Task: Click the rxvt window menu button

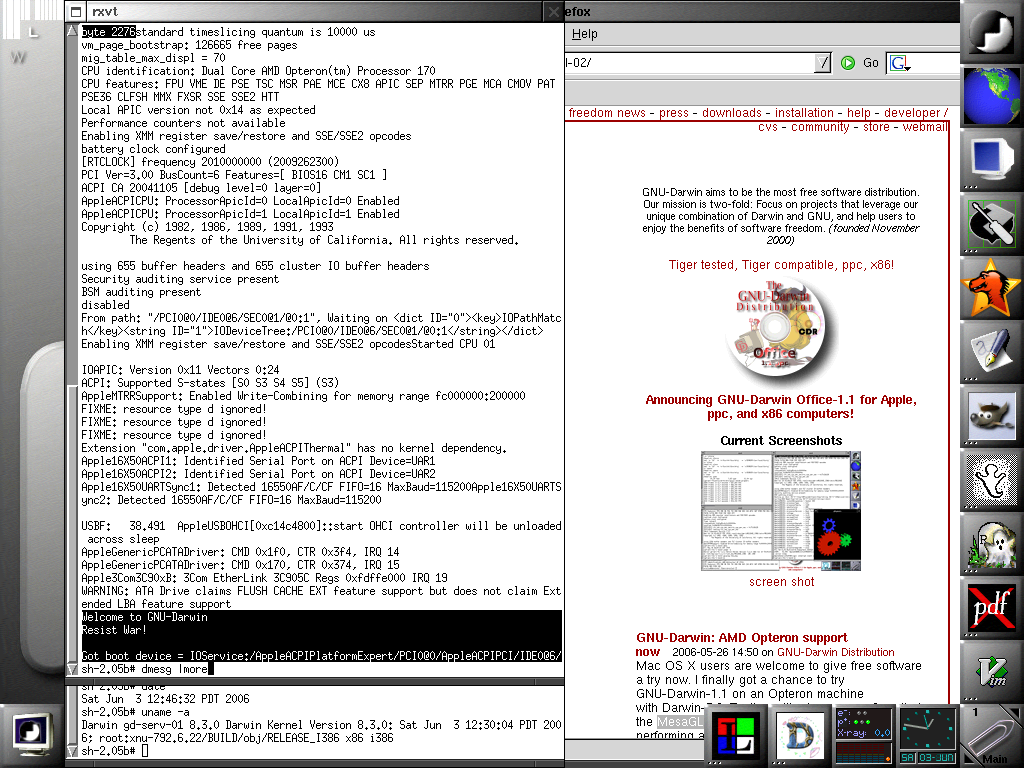Action: [76, 11]
